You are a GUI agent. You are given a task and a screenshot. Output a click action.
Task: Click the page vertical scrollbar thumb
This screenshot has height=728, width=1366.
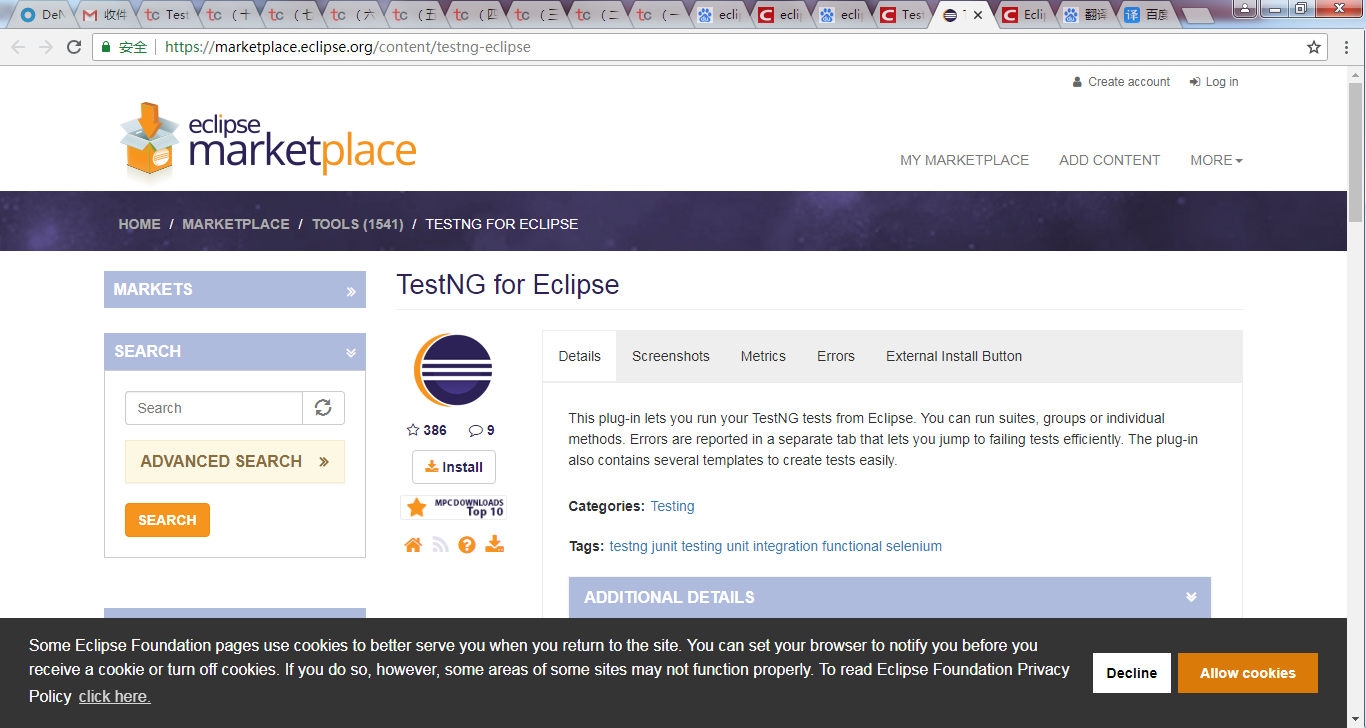click(x=1356, y=150)
